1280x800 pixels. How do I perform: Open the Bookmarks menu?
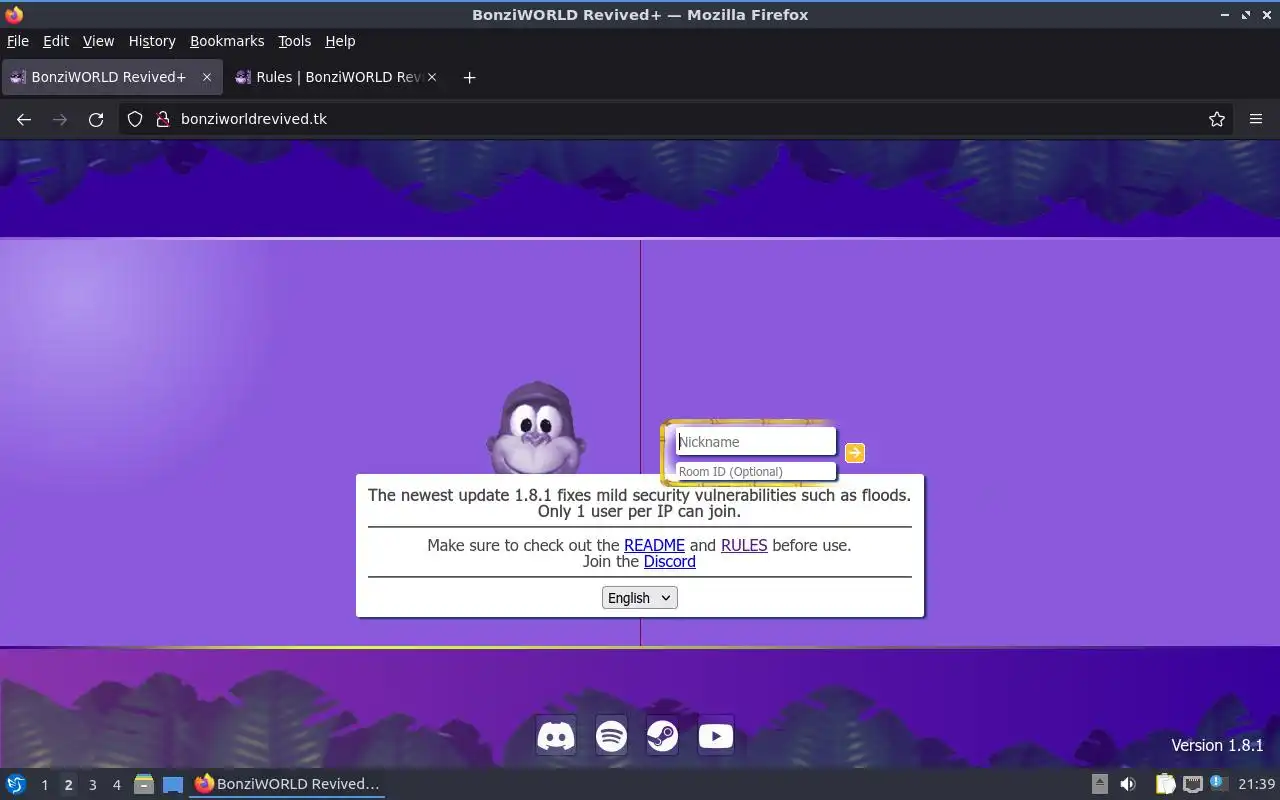(227, 41)
